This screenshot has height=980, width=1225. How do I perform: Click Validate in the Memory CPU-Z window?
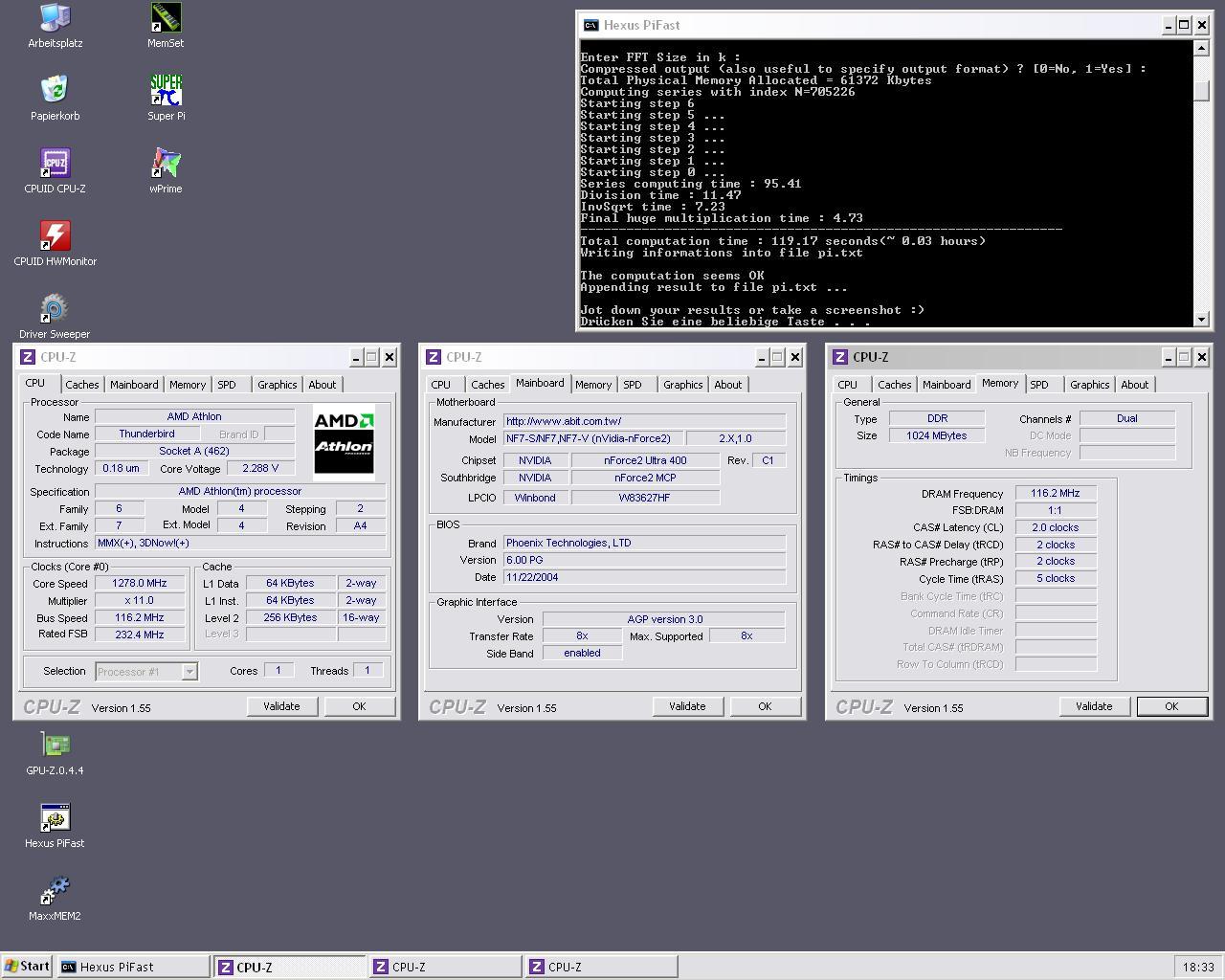[1094, 706]
